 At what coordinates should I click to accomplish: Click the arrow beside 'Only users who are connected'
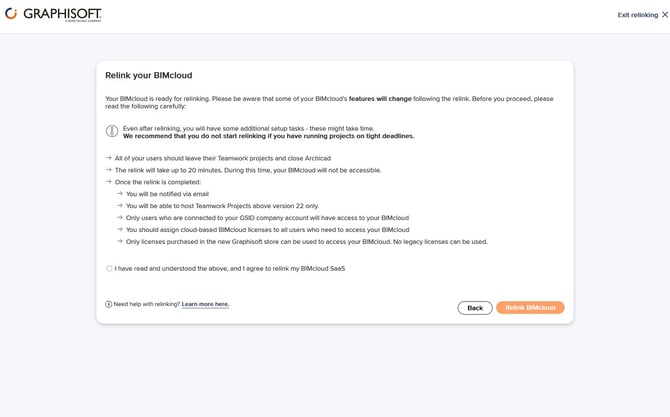point(120,217)
